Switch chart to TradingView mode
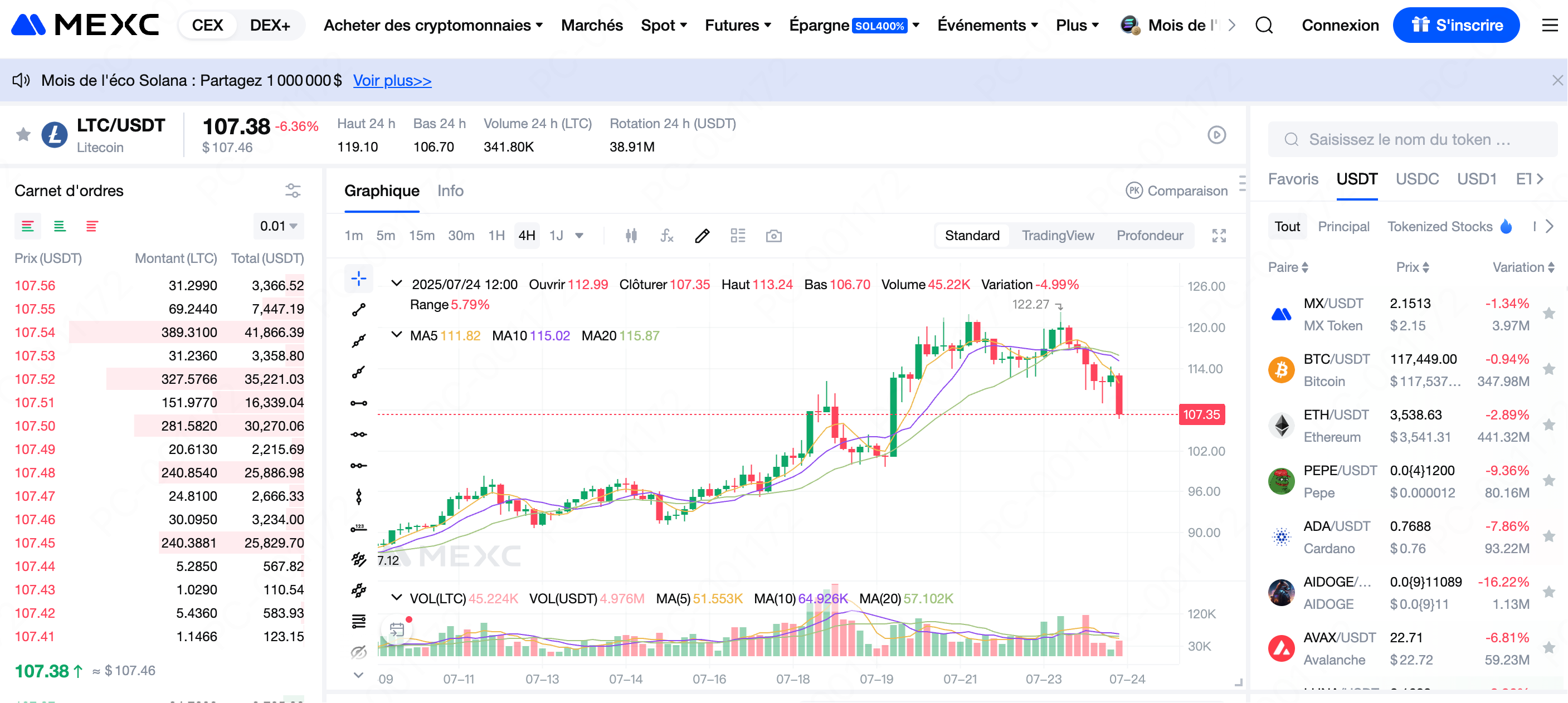The height and width of the screenshot is (703, 1568). (x=1057, y=236)
